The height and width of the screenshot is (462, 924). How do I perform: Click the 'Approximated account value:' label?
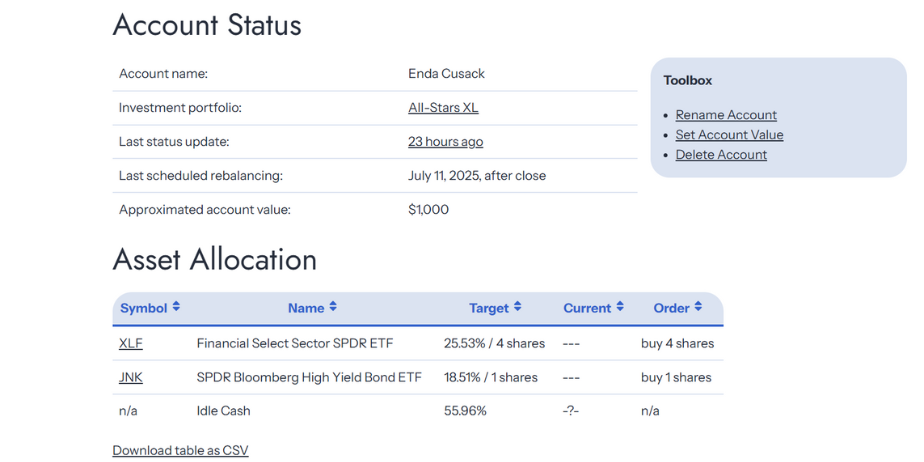tap(205, 210)
